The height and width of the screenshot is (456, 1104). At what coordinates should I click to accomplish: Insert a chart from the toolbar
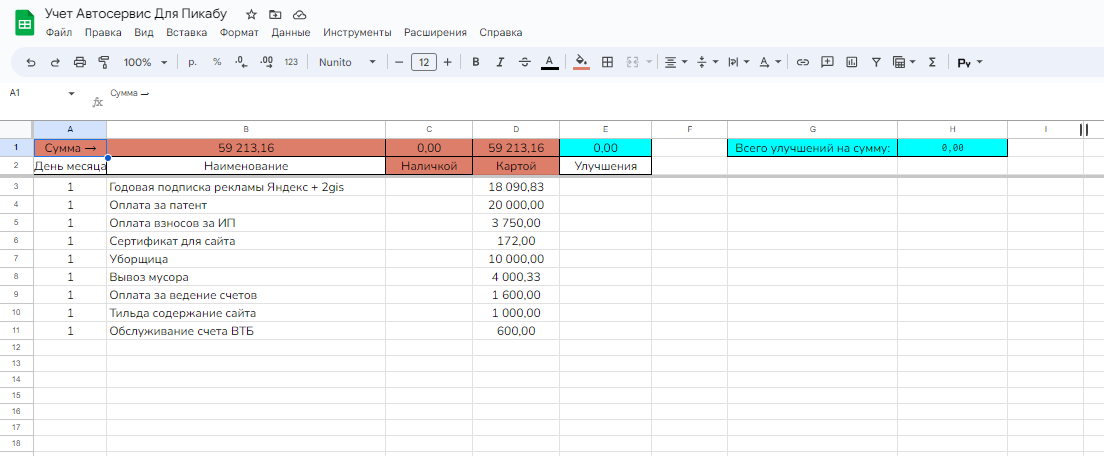(852, 62)
